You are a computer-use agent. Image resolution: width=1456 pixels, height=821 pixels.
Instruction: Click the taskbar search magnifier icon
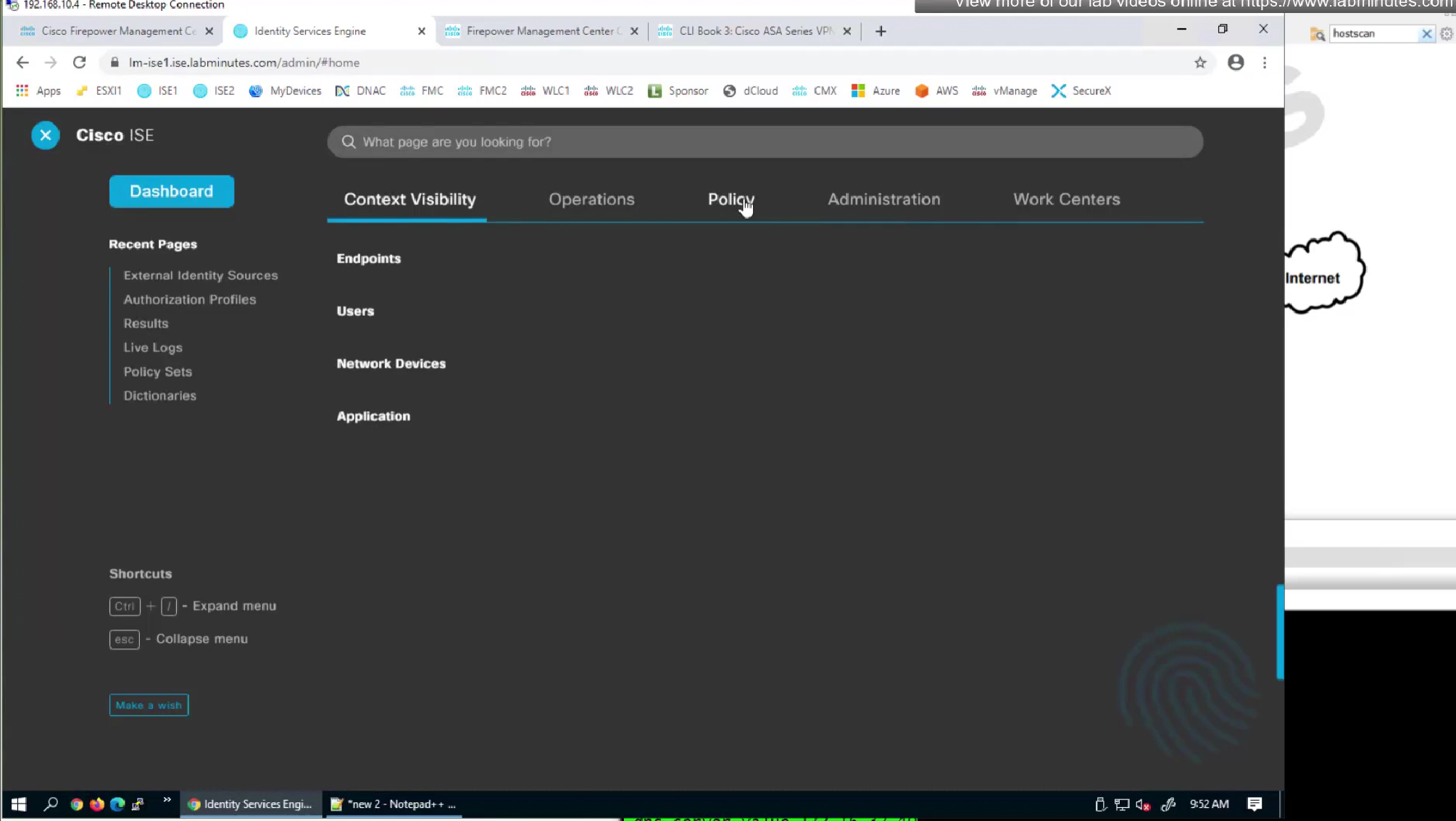click(x=51, y=804)
